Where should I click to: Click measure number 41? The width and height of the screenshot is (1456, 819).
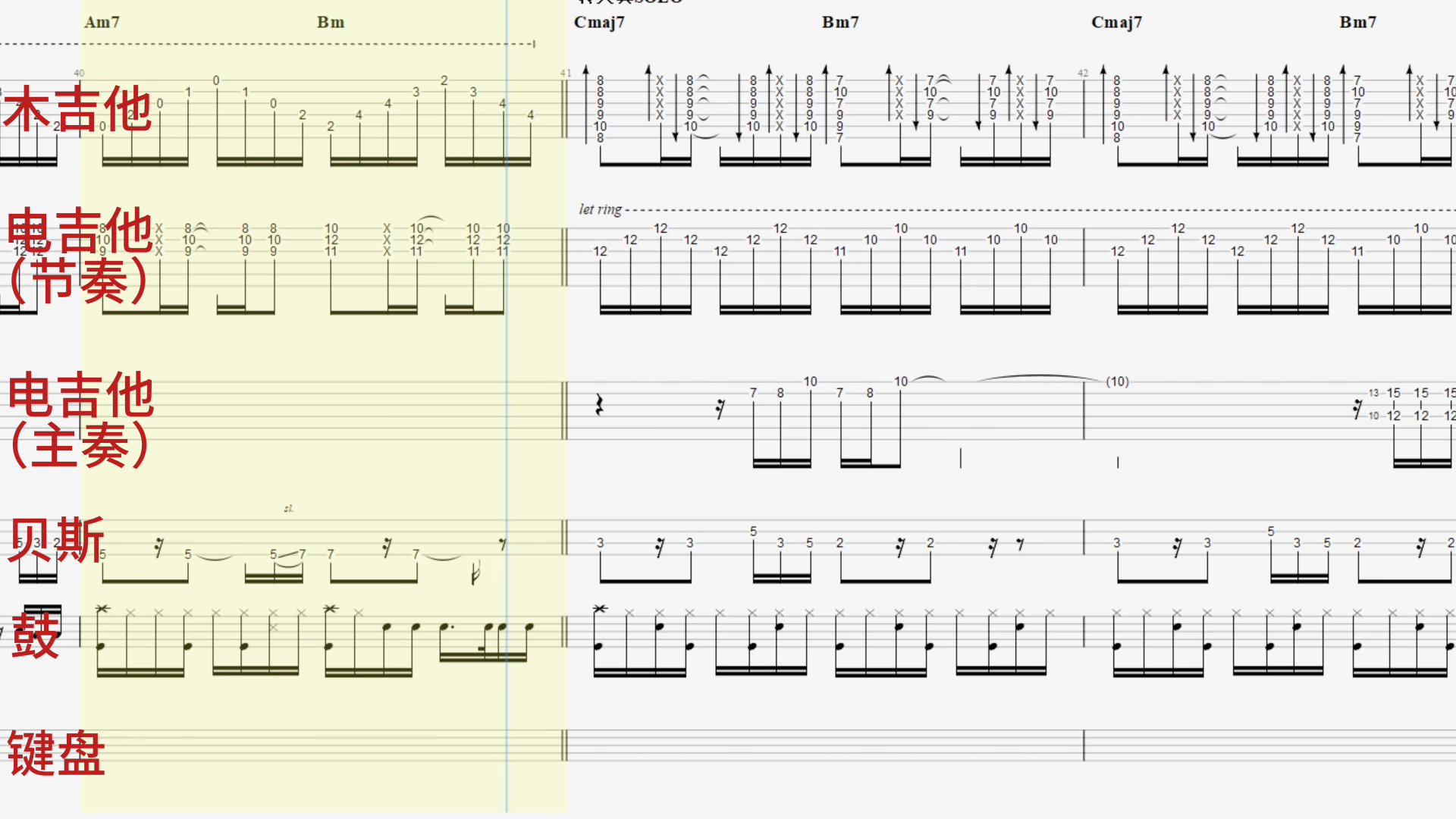click(x=566, y=73)
